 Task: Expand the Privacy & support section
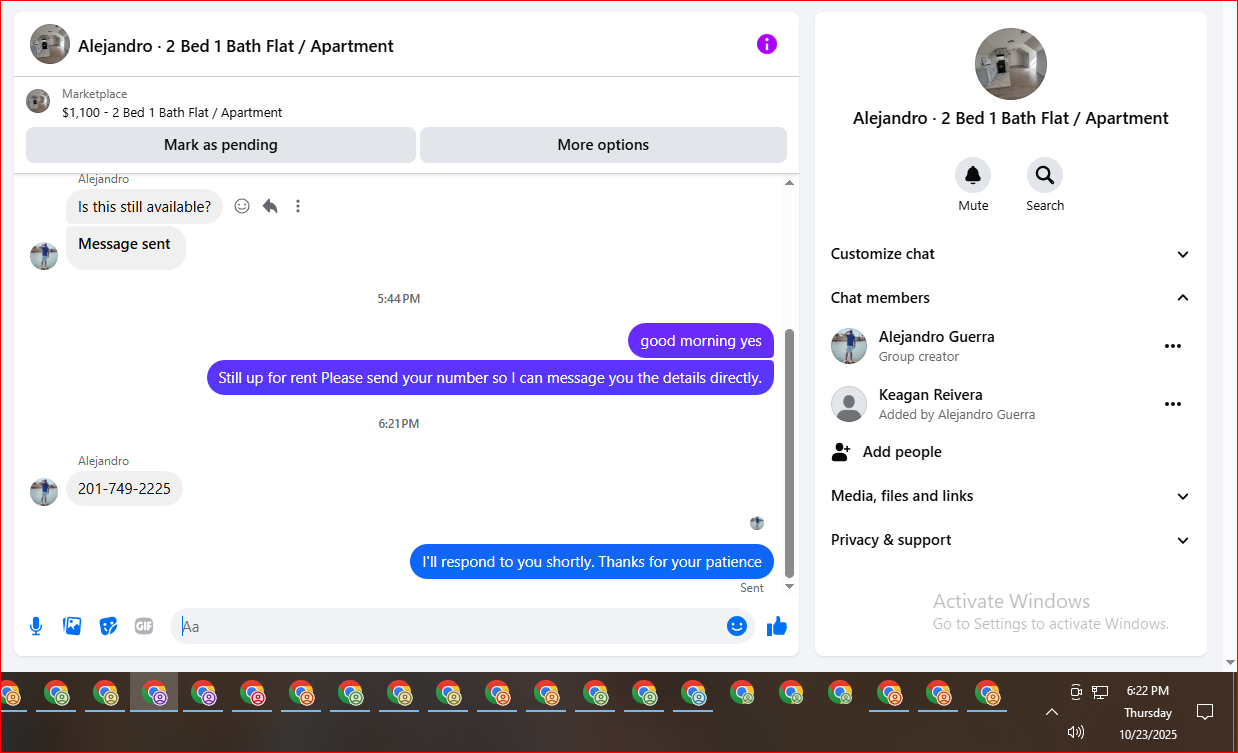(x=1011, y=540)
